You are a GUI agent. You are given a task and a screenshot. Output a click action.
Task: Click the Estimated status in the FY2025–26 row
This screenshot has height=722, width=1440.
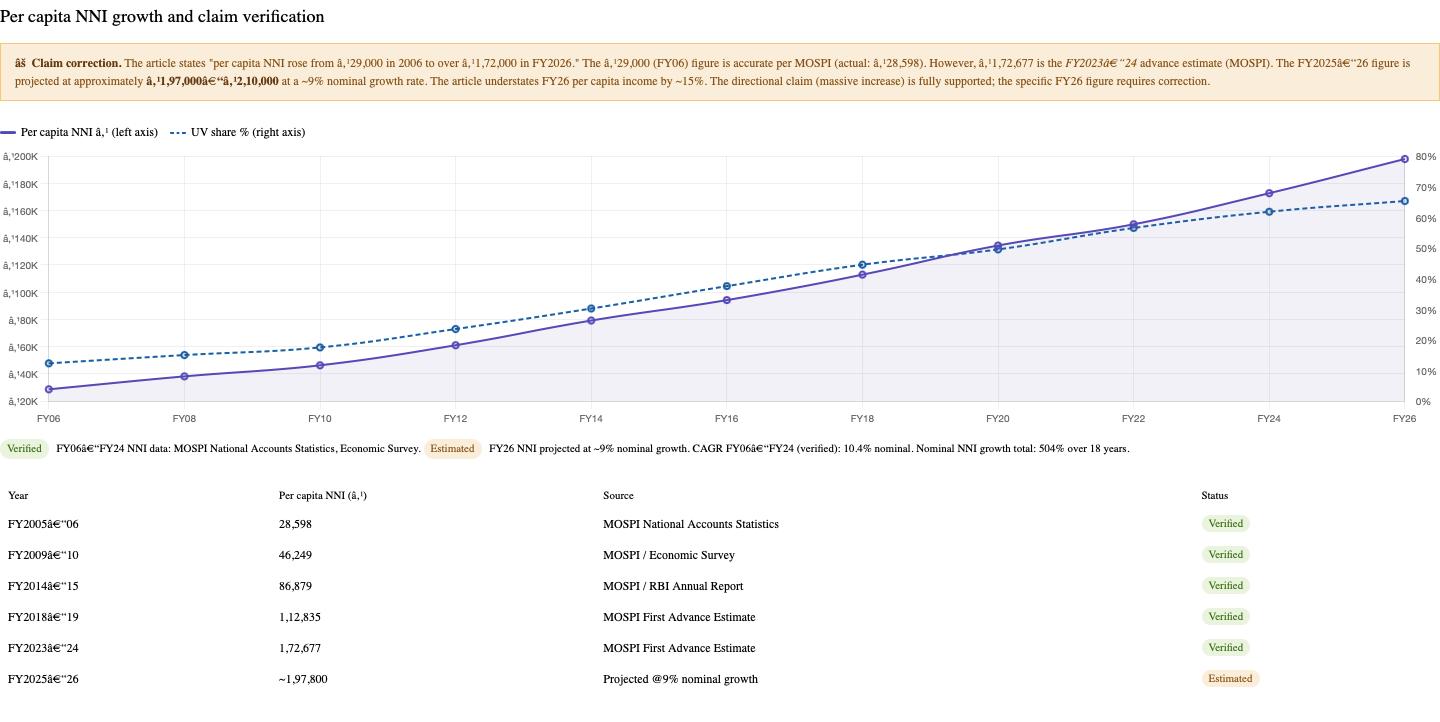(1230, 679)
